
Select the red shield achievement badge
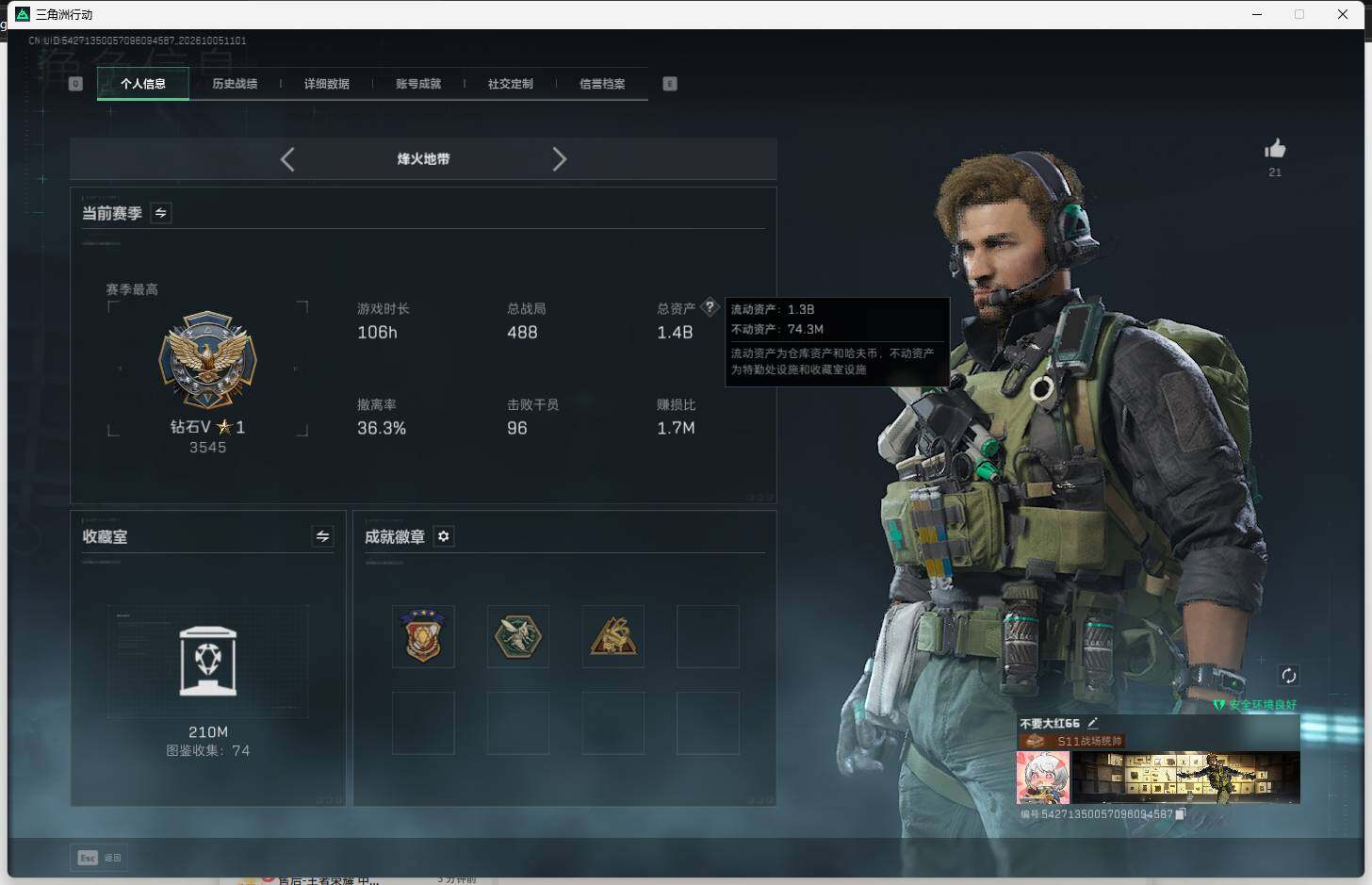coord(423,636)
